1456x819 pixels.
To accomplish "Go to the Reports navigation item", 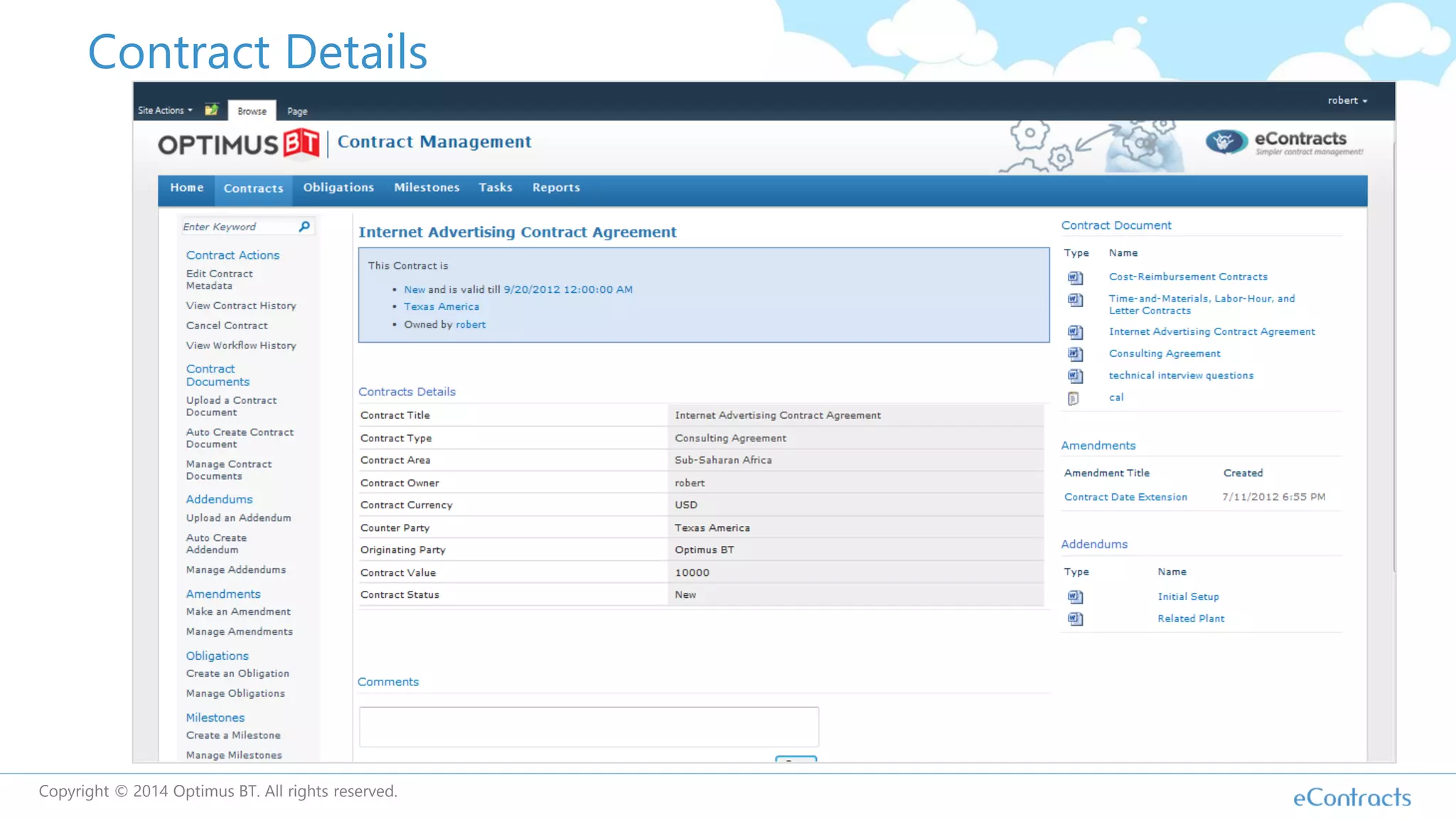I will coord(556,188).
